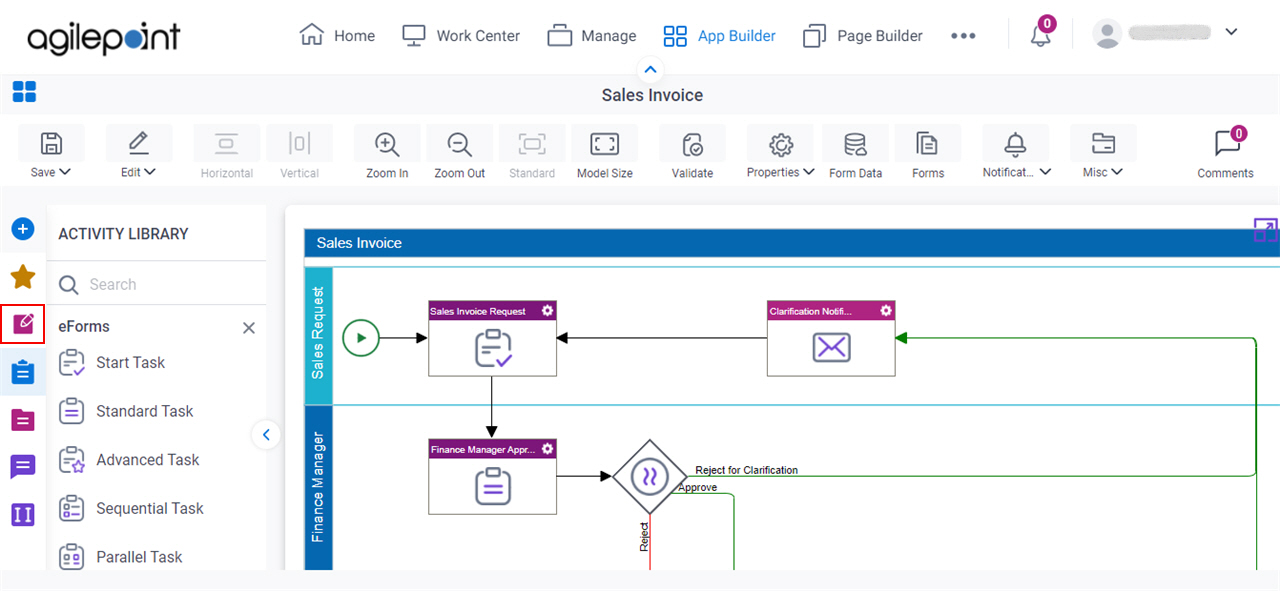
Task: Click the notification bell in header
Action: [x=1041, y=35]
